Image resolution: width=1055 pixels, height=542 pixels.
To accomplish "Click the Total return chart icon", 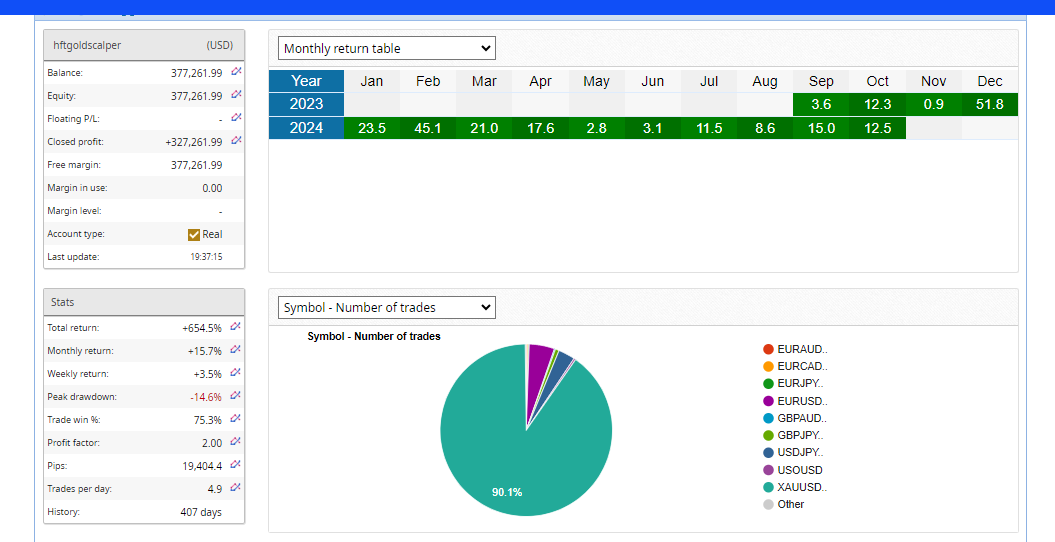I will tap(236, 327).
